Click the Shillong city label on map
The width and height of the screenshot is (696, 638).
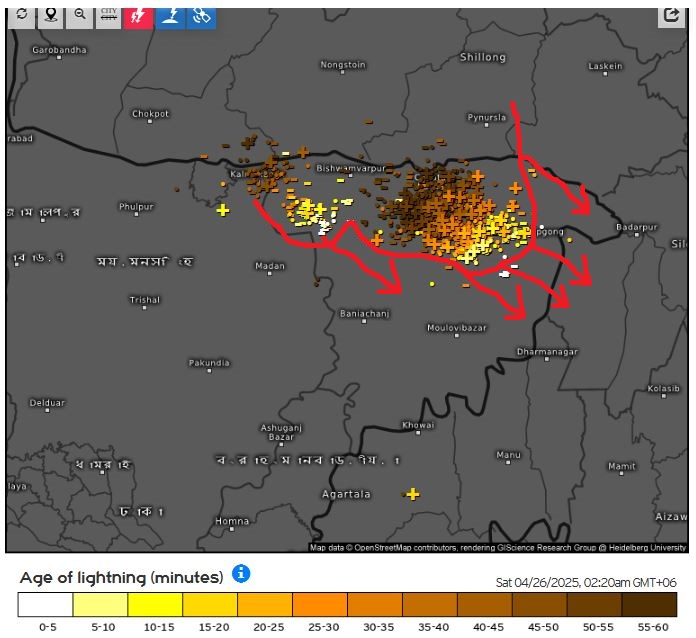[x=483, y=57]
